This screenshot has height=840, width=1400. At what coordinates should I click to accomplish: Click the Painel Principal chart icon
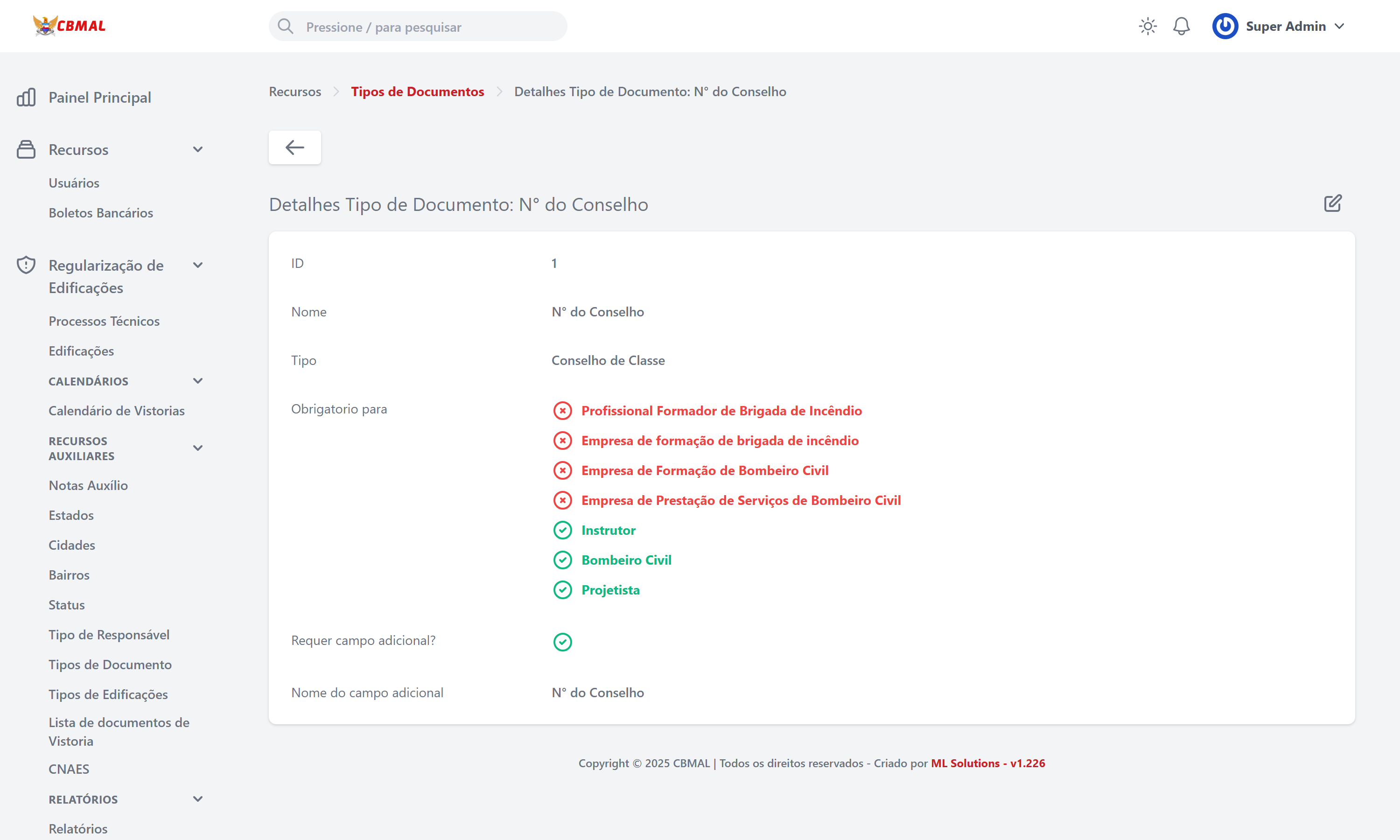[26, 98]
